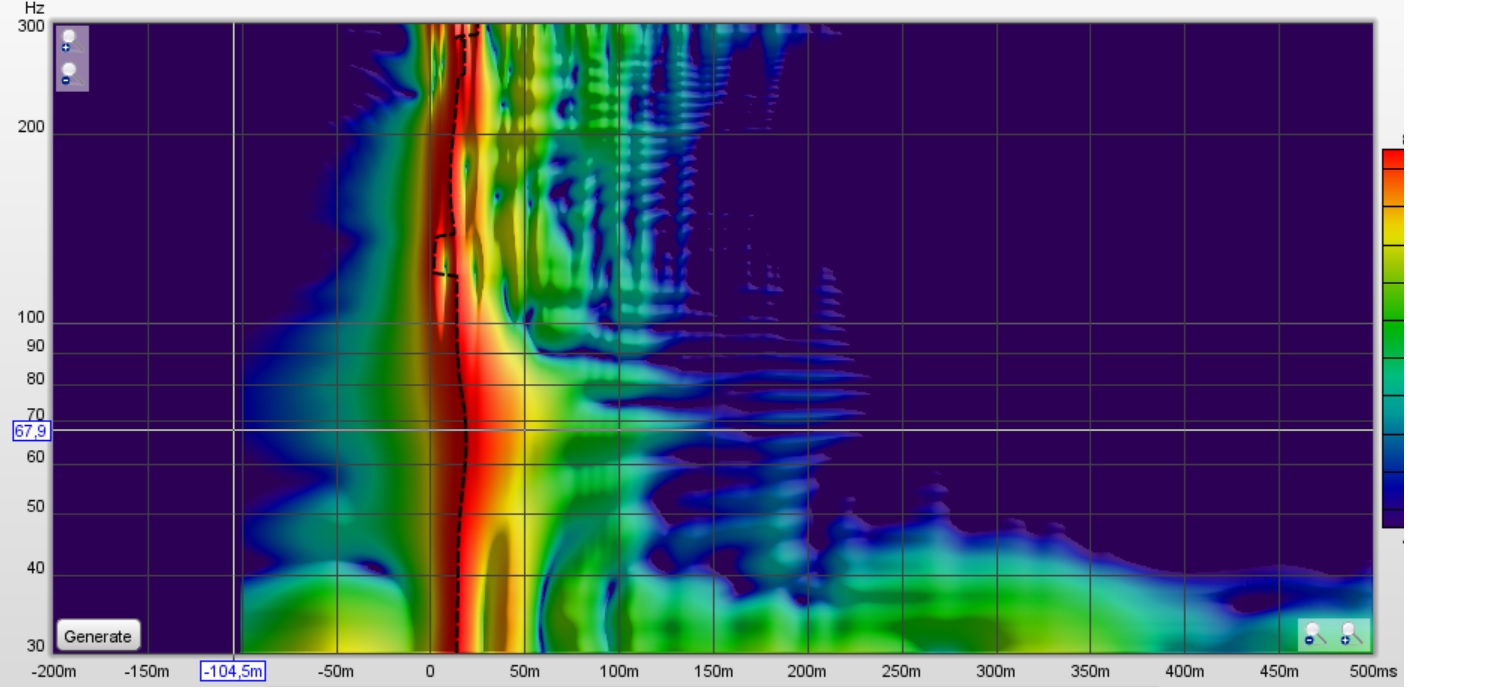
Task: Zoom in the vertical frequency axis
Action: [68, 41]
